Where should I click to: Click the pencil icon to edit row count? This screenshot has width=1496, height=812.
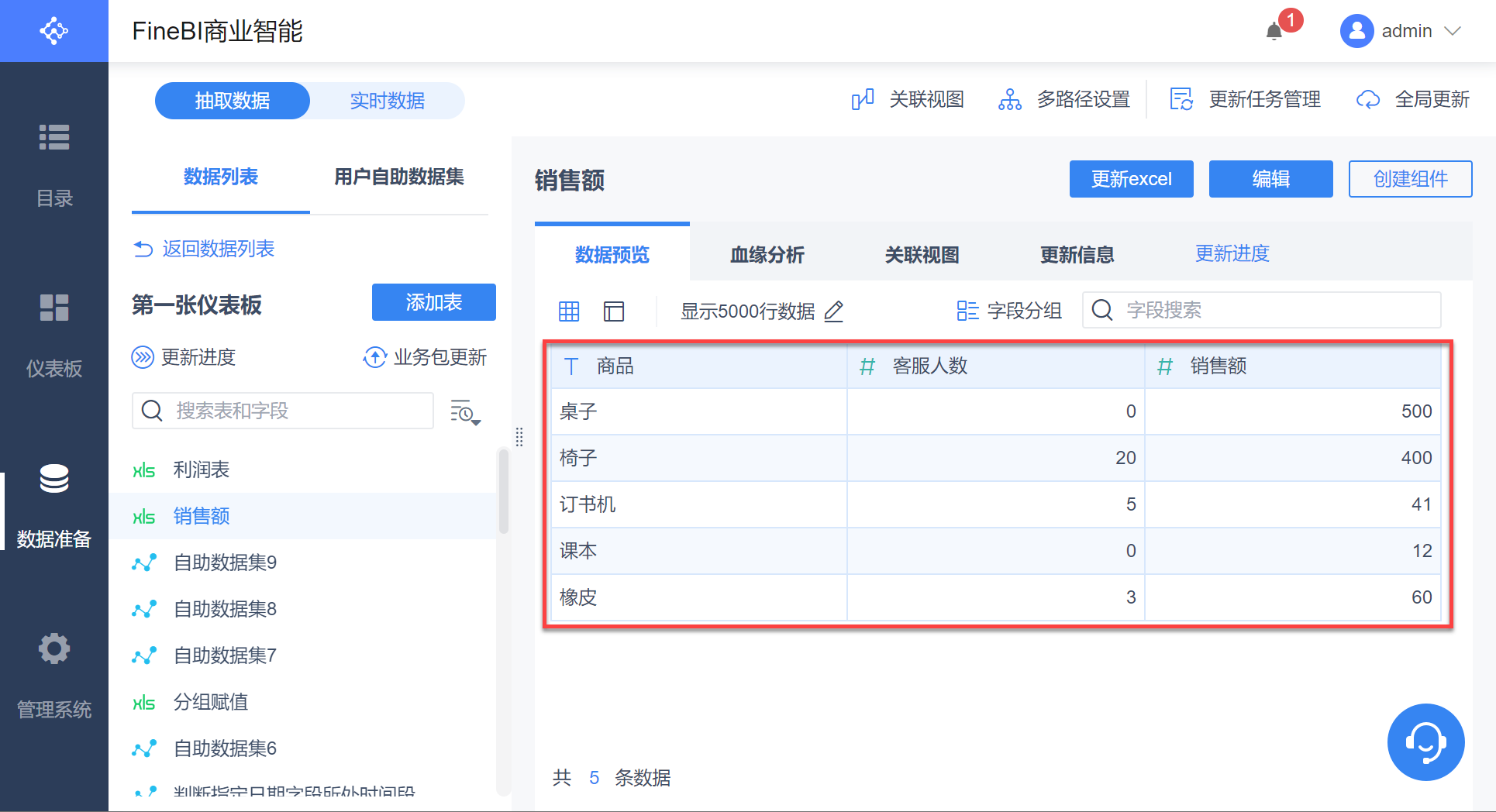pos(834,311)
